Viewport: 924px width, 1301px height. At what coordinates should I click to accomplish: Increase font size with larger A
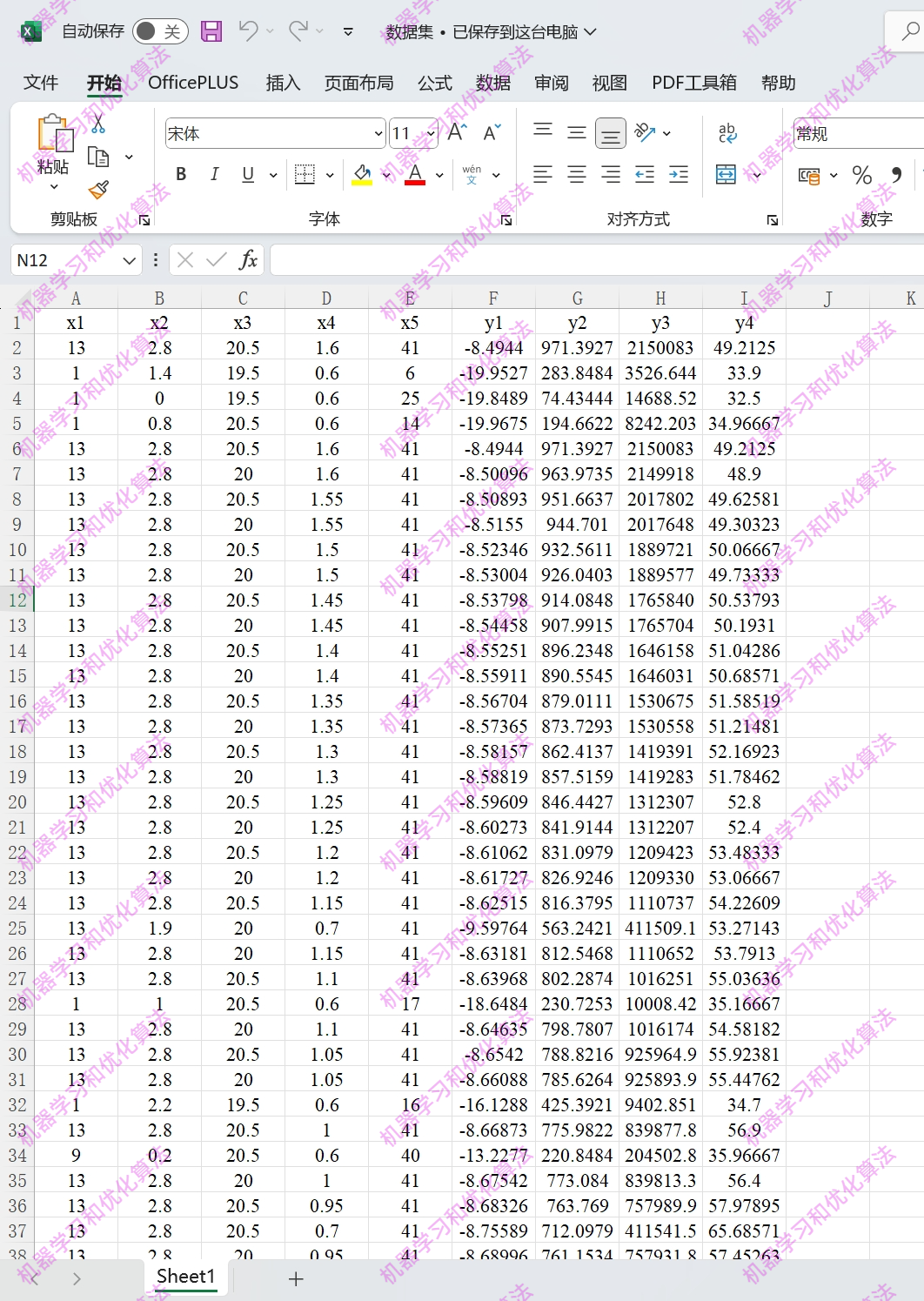coord(458,132)
